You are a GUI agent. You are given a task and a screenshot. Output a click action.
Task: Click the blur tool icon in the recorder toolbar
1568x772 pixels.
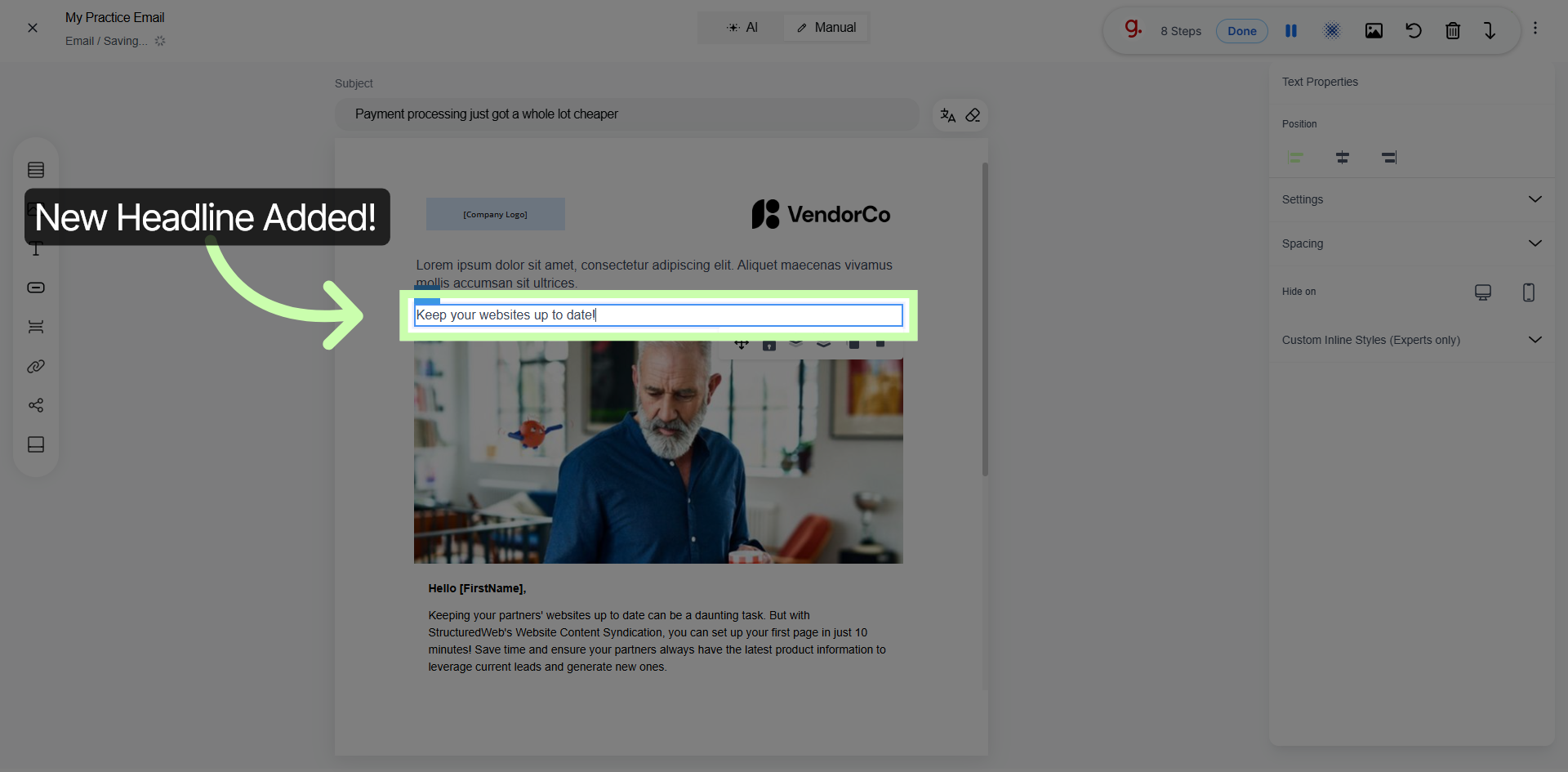[x=1332, y=31]
